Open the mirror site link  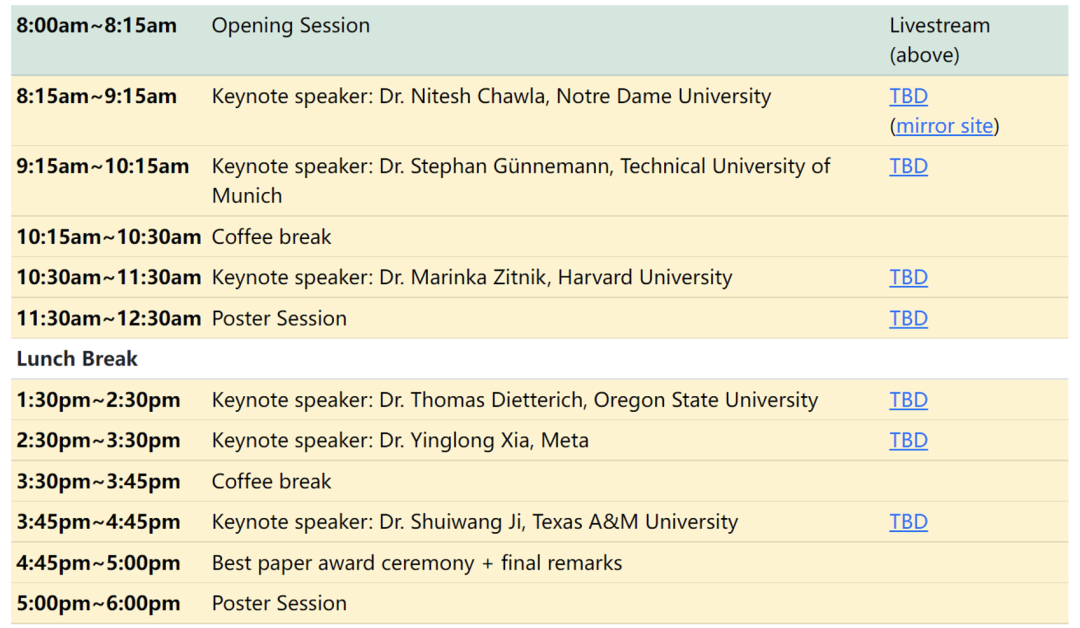(x=944, y=126)
